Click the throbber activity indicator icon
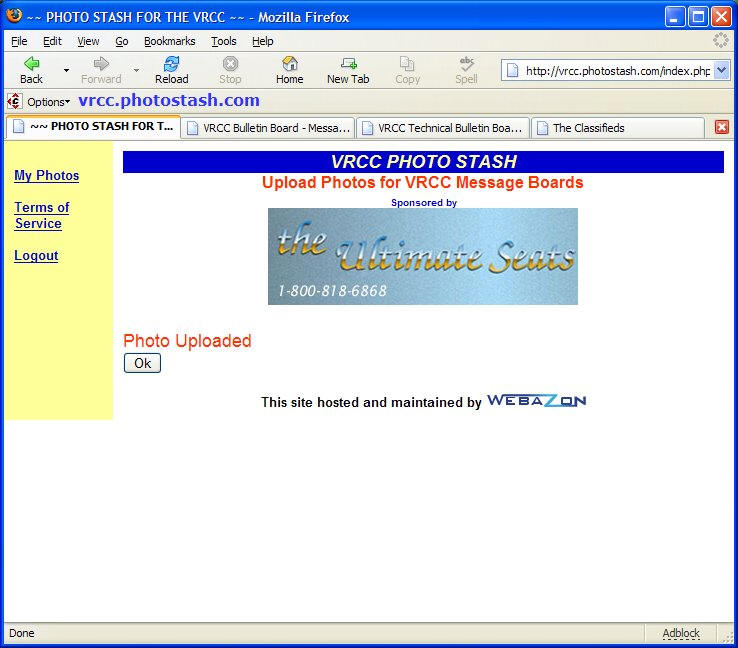The image size is (738, 648). click(x=721, y=40)
